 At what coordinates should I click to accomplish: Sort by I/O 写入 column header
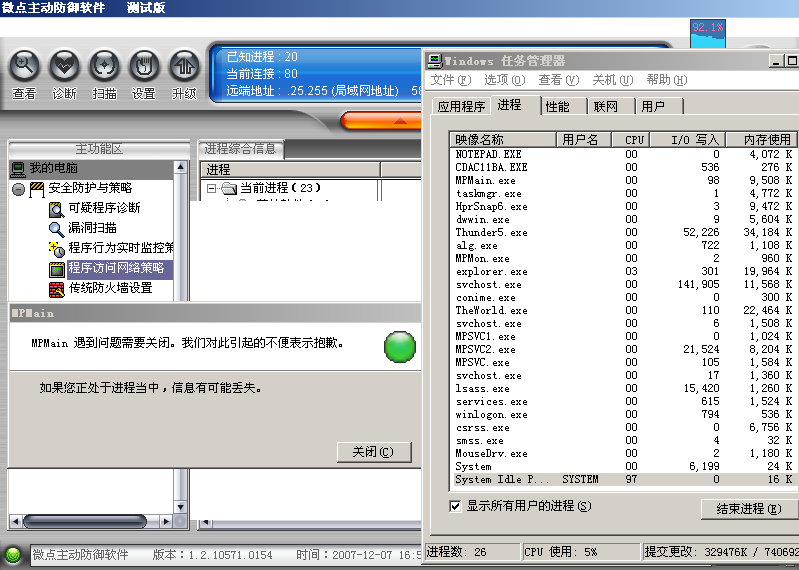(688, 140)
